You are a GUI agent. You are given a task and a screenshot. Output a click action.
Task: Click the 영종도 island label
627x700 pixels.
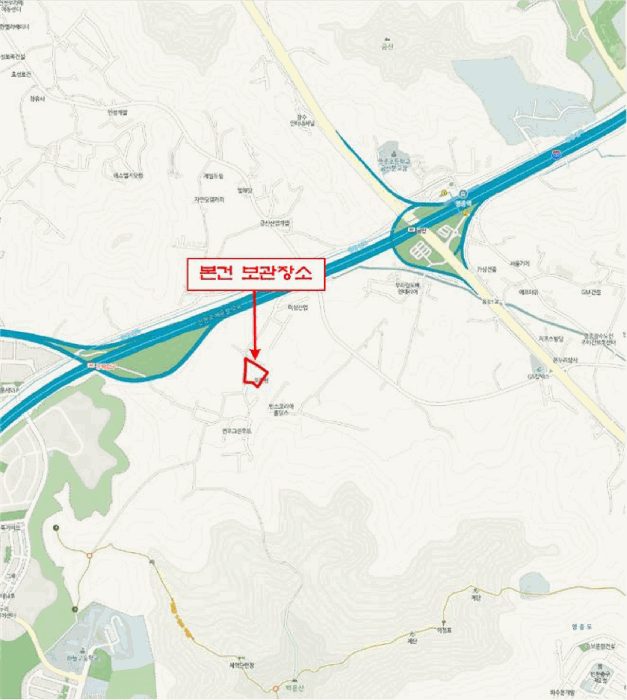click(581, 627)
